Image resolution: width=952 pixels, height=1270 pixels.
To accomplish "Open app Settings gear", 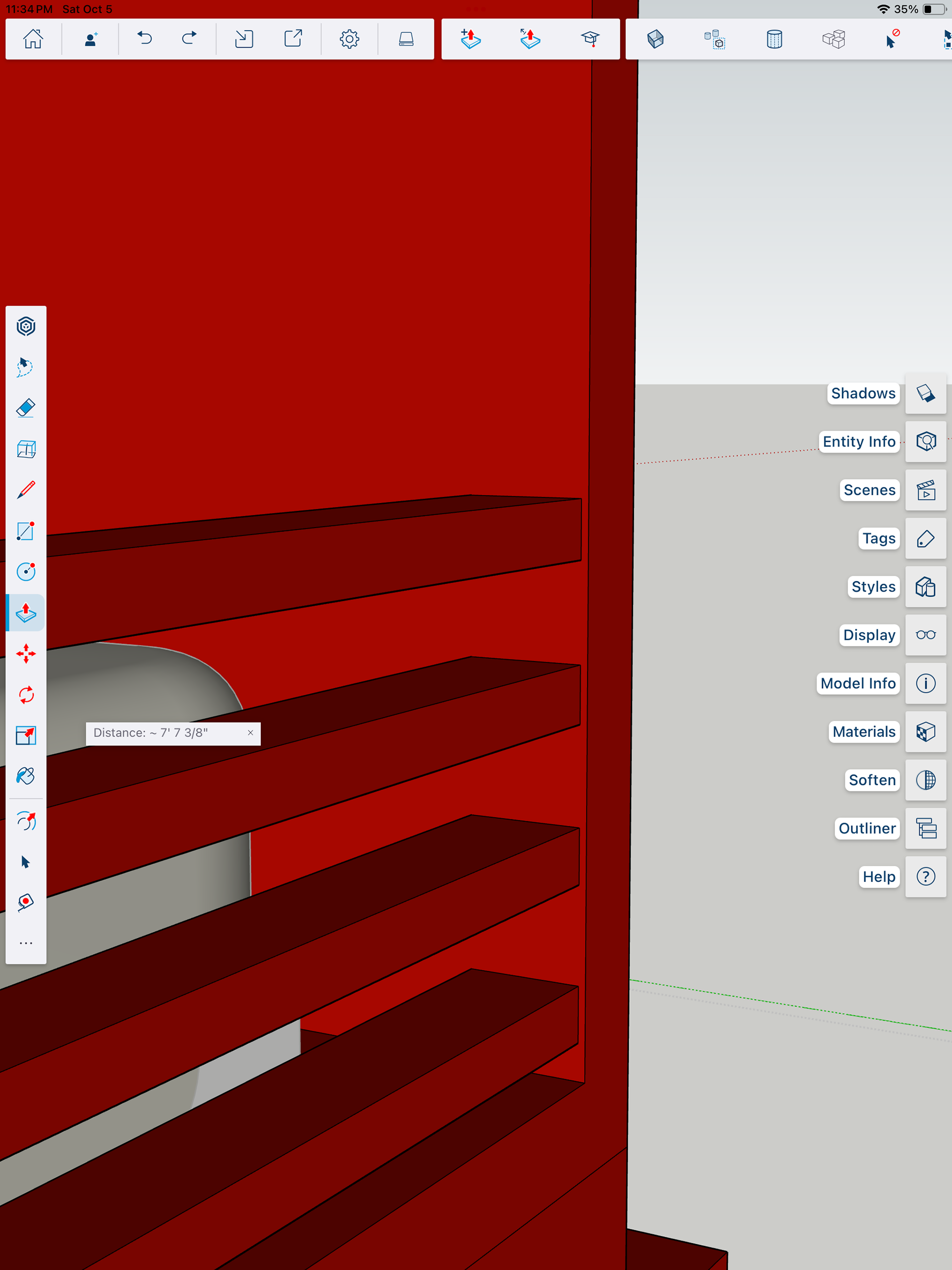I will coord(349,39).
